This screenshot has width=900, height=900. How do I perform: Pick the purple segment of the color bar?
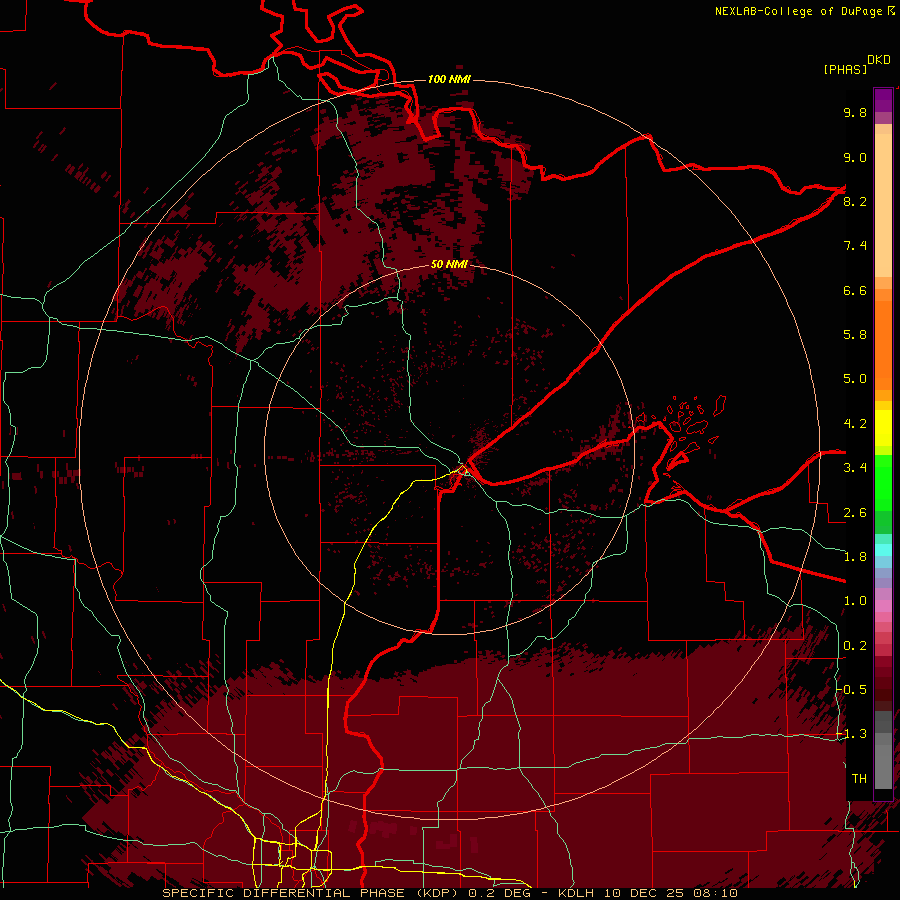tap(883, 100)
